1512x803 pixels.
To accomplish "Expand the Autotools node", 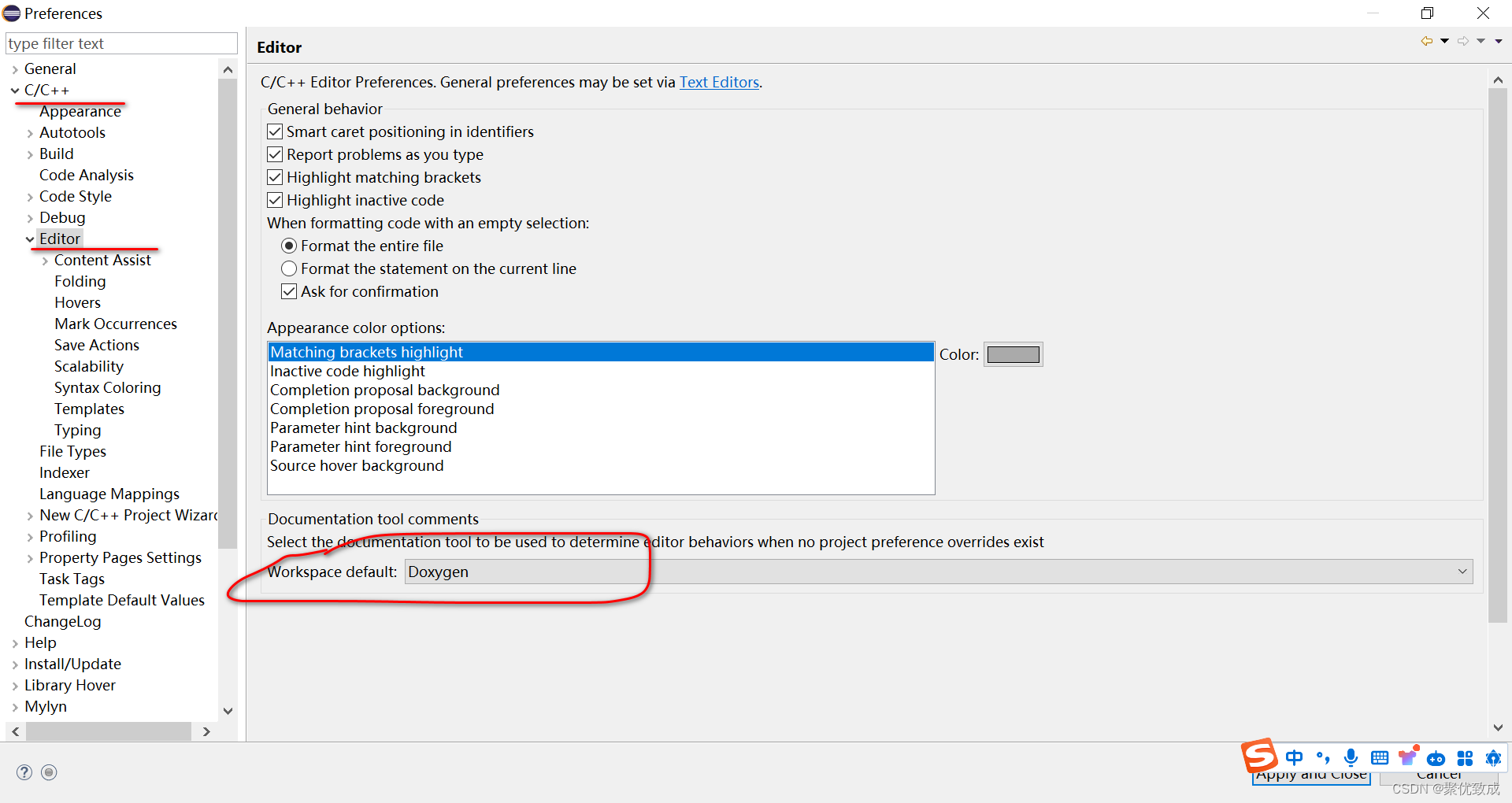I will 30,133.
